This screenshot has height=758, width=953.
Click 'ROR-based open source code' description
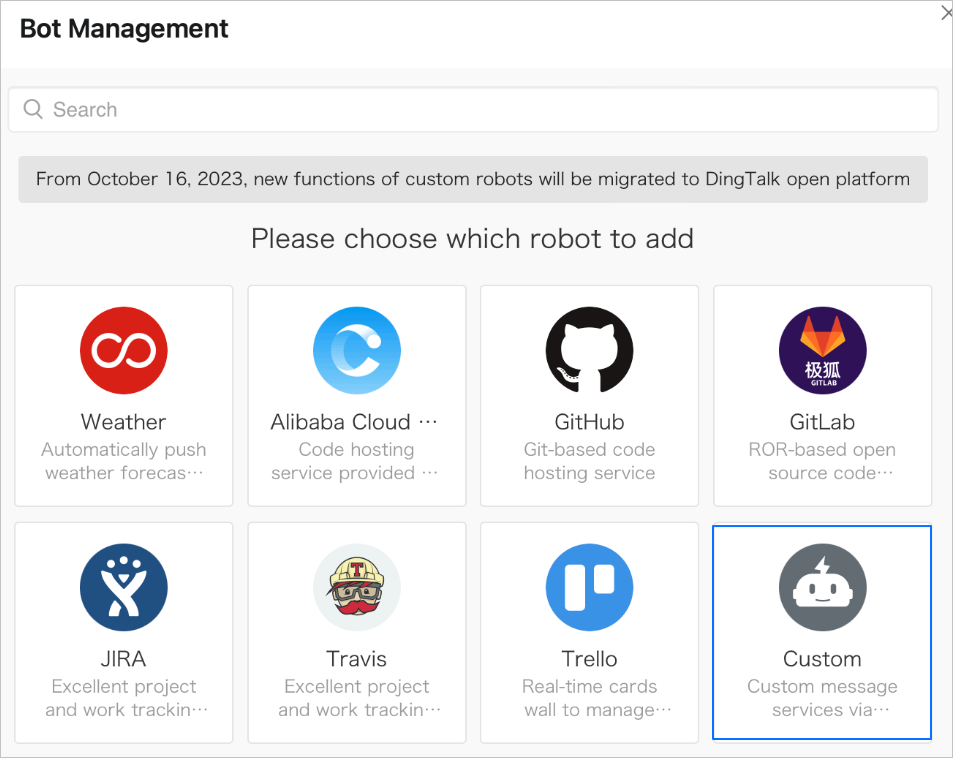coord(822,461)
